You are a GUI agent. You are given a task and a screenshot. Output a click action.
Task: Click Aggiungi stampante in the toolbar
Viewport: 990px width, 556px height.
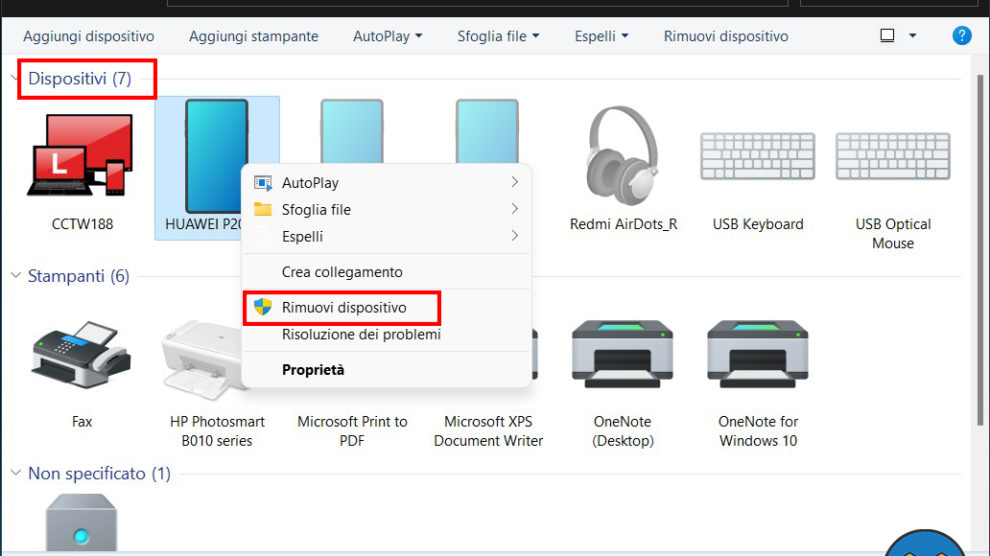coord(253,37)
